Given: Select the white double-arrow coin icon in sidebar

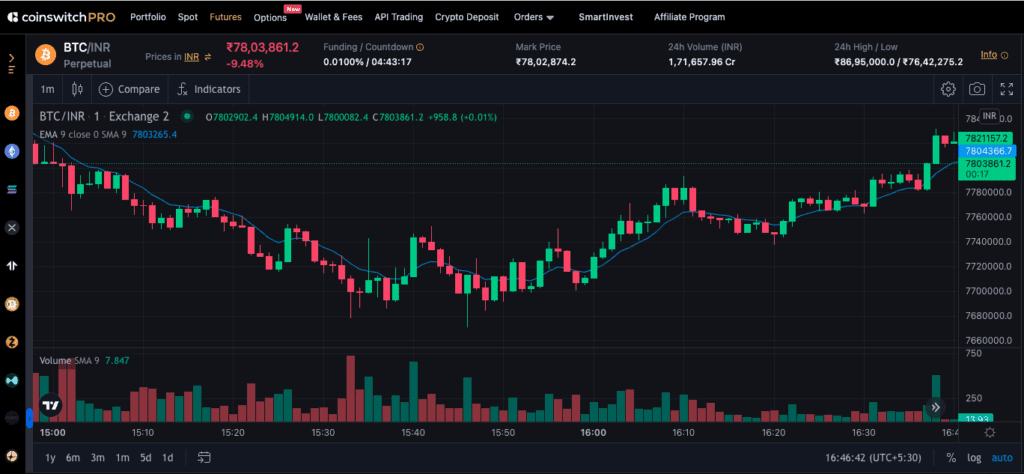Looking at the screenshot, I should [12, 265].
